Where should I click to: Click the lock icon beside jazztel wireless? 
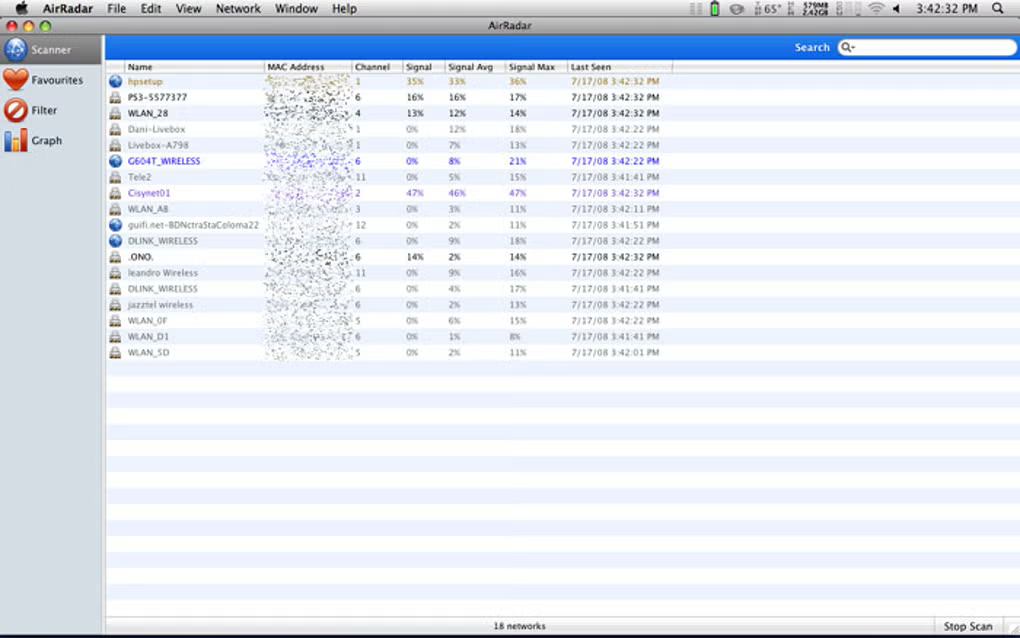point(115,304)
